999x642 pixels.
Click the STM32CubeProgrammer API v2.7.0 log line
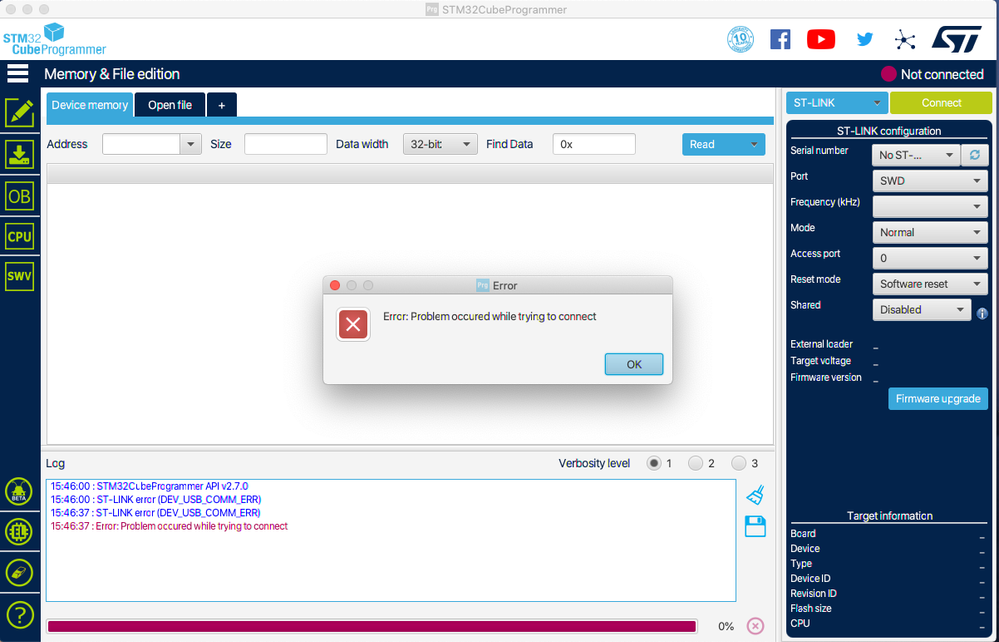coord(149,486)
